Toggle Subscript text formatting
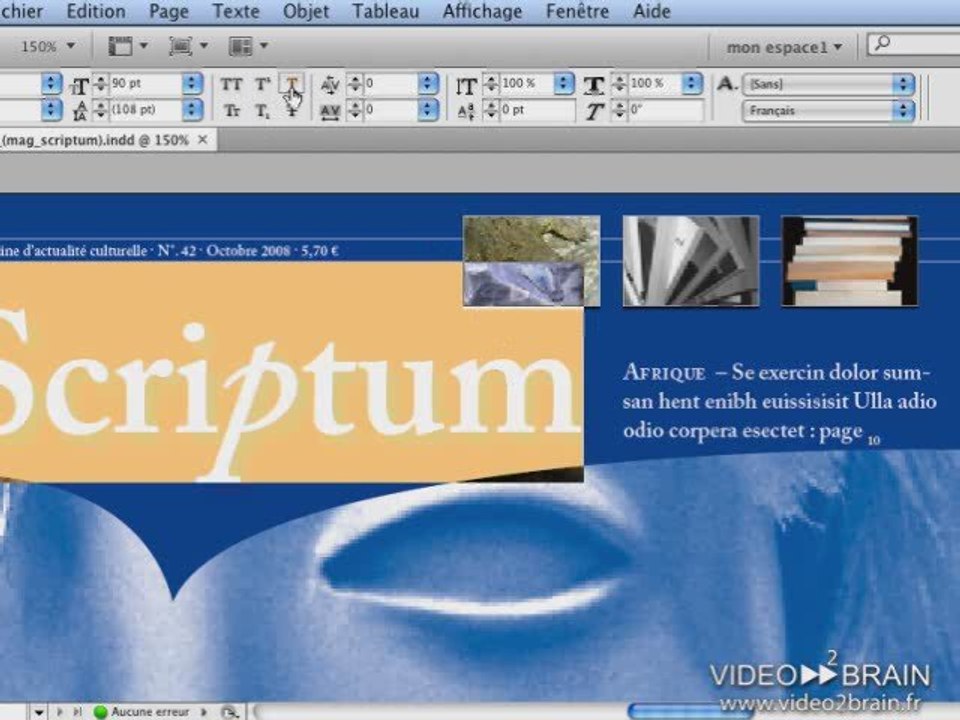This screenshot has height=720, width=960. tap(263, 111)
